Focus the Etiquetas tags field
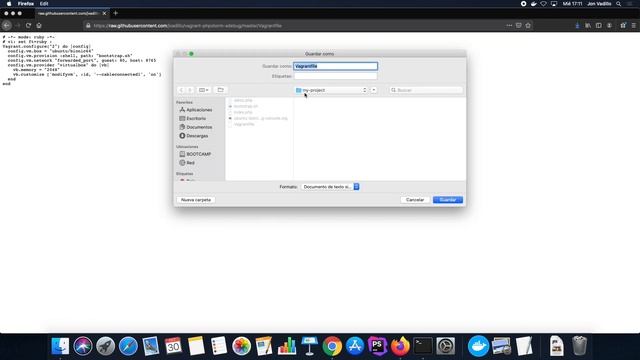 pyautogui.click(x=336, y=76)
